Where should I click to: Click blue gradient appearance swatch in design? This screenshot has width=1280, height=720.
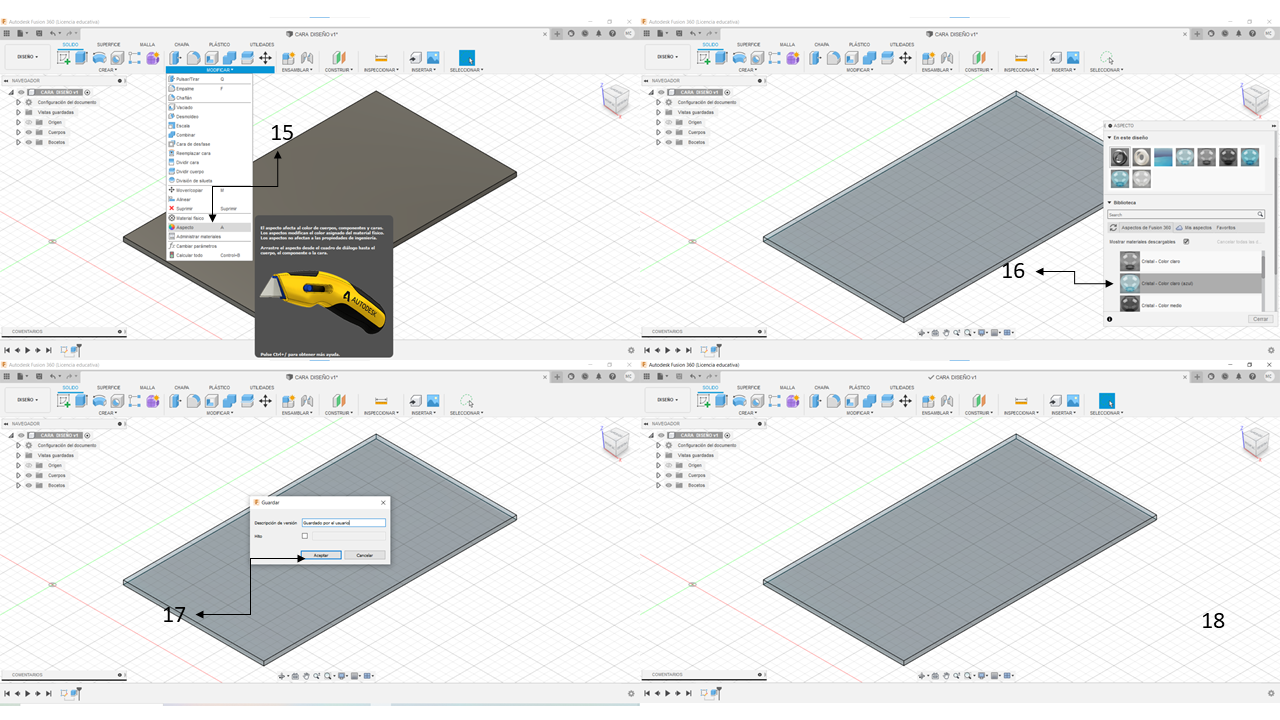tap(1163, 157)
